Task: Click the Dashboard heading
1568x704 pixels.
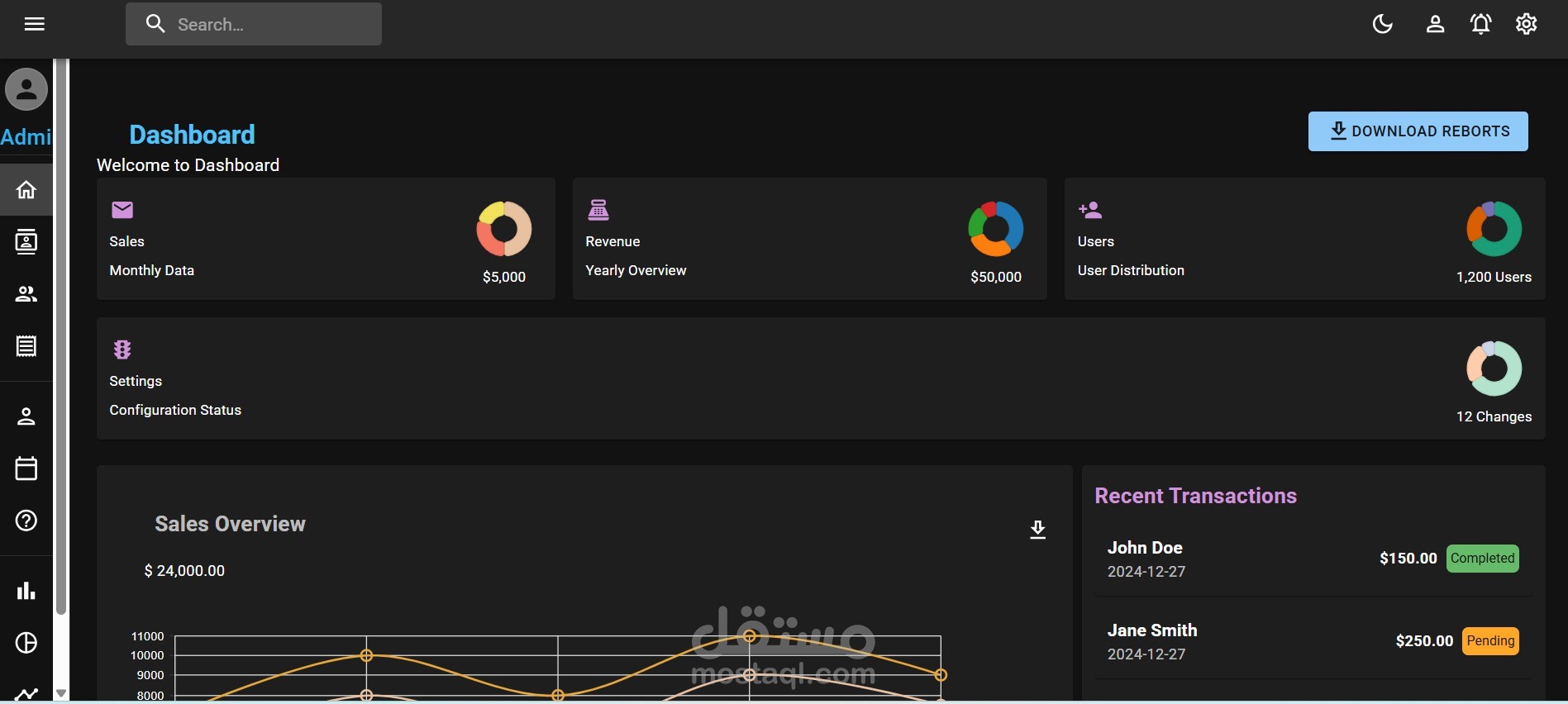Action: click(192, 135)
